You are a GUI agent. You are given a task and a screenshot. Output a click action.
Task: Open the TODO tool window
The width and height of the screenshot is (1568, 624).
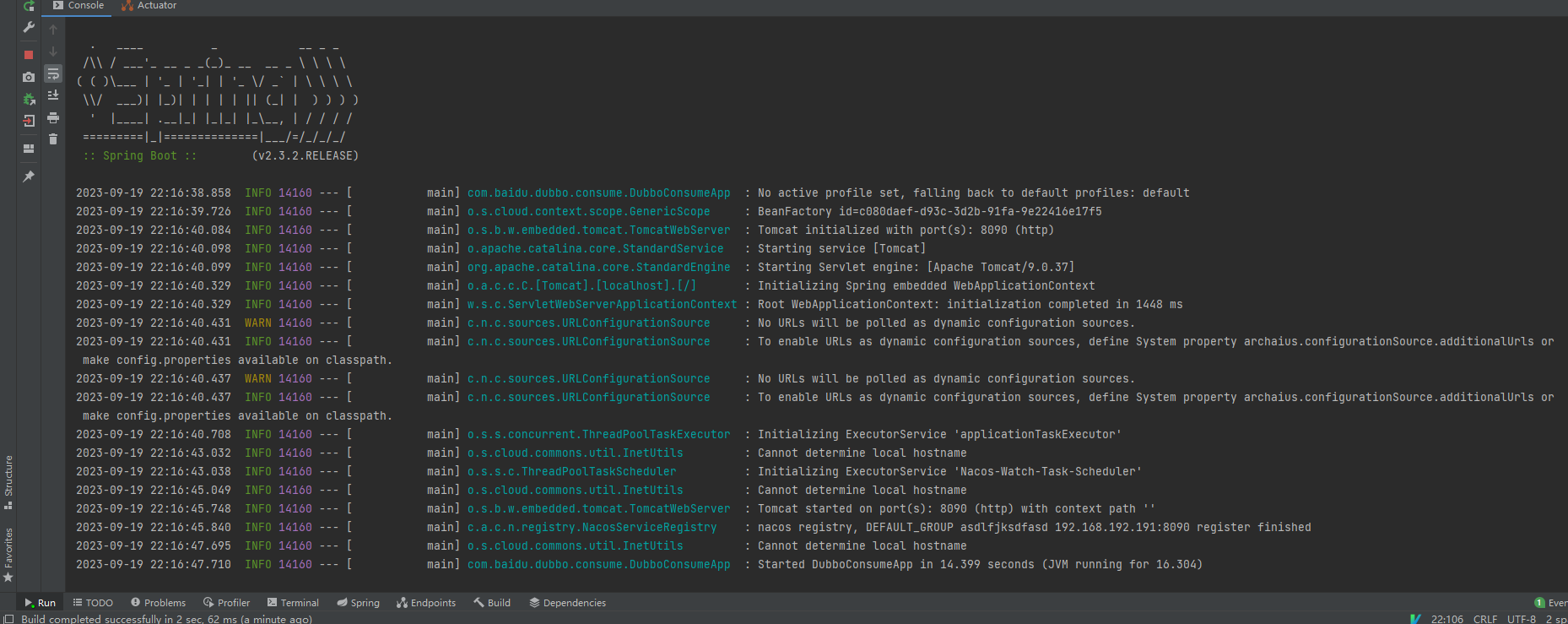[x=93, y=603]
